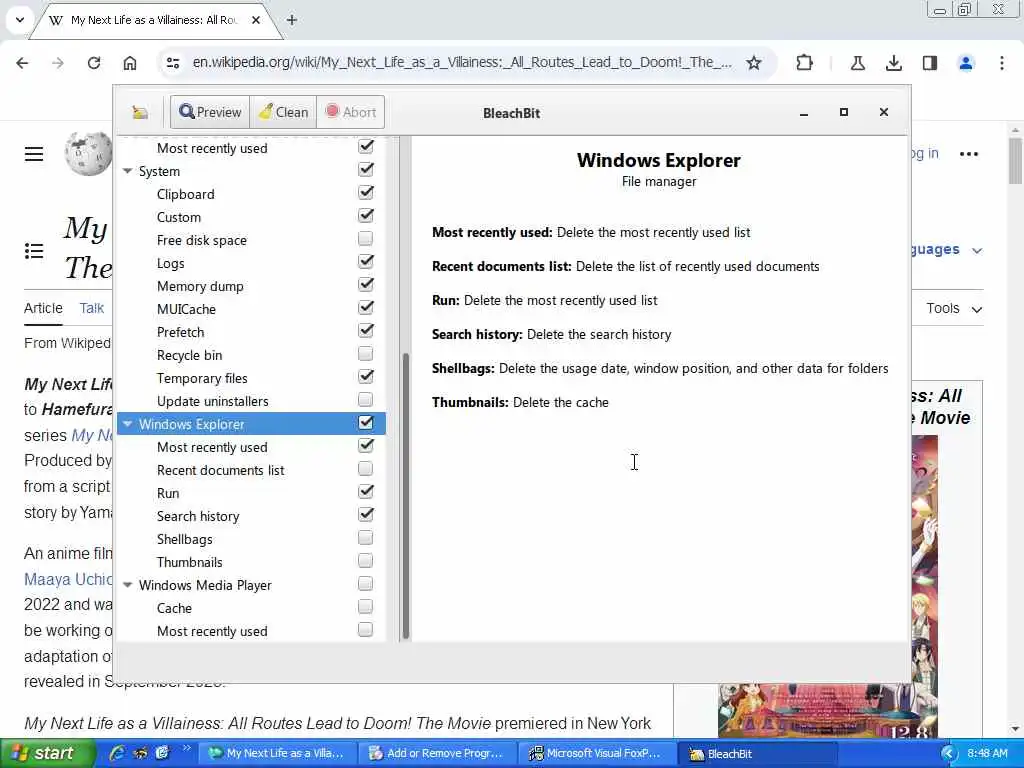
Task: Open the show-more quick launch chevron
Action: [x=186, y=748]
